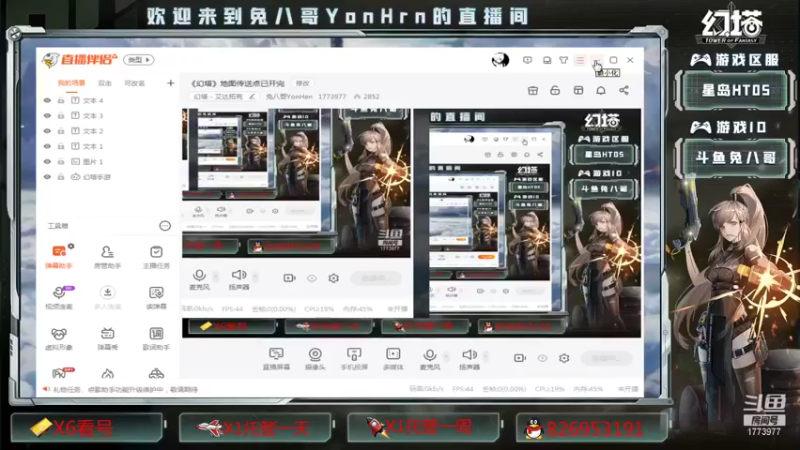Switch to the 我的场景 tab

(71, 83)
